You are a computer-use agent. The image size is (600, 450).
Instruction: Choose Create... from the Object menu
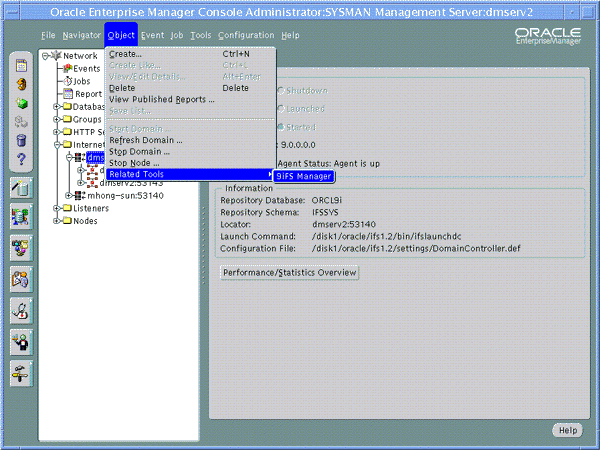pyautogui.click(x=190, y=54)
